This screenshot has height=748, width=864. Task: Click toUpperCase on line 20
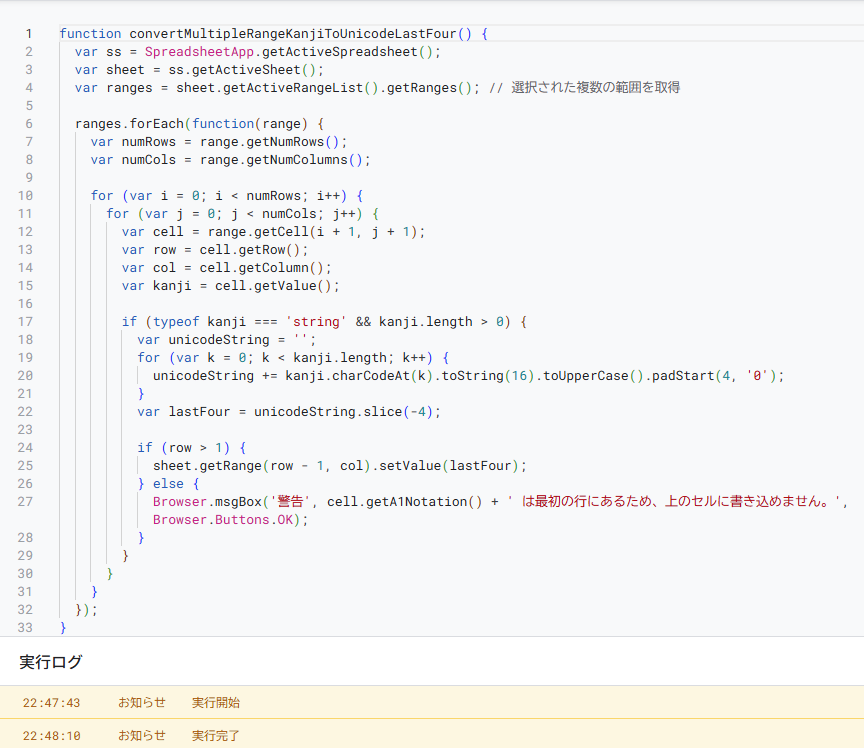585,375
